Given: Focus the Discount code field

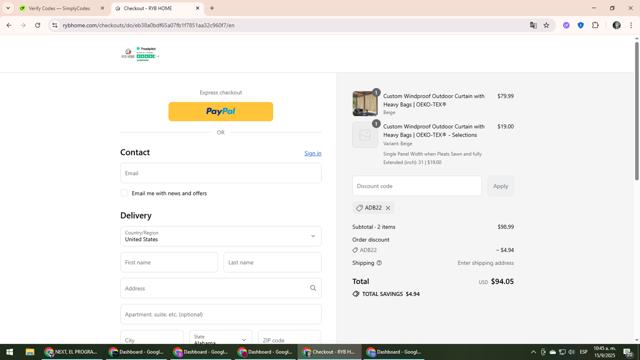Looking at the screenshot, I should pos(417,186).
